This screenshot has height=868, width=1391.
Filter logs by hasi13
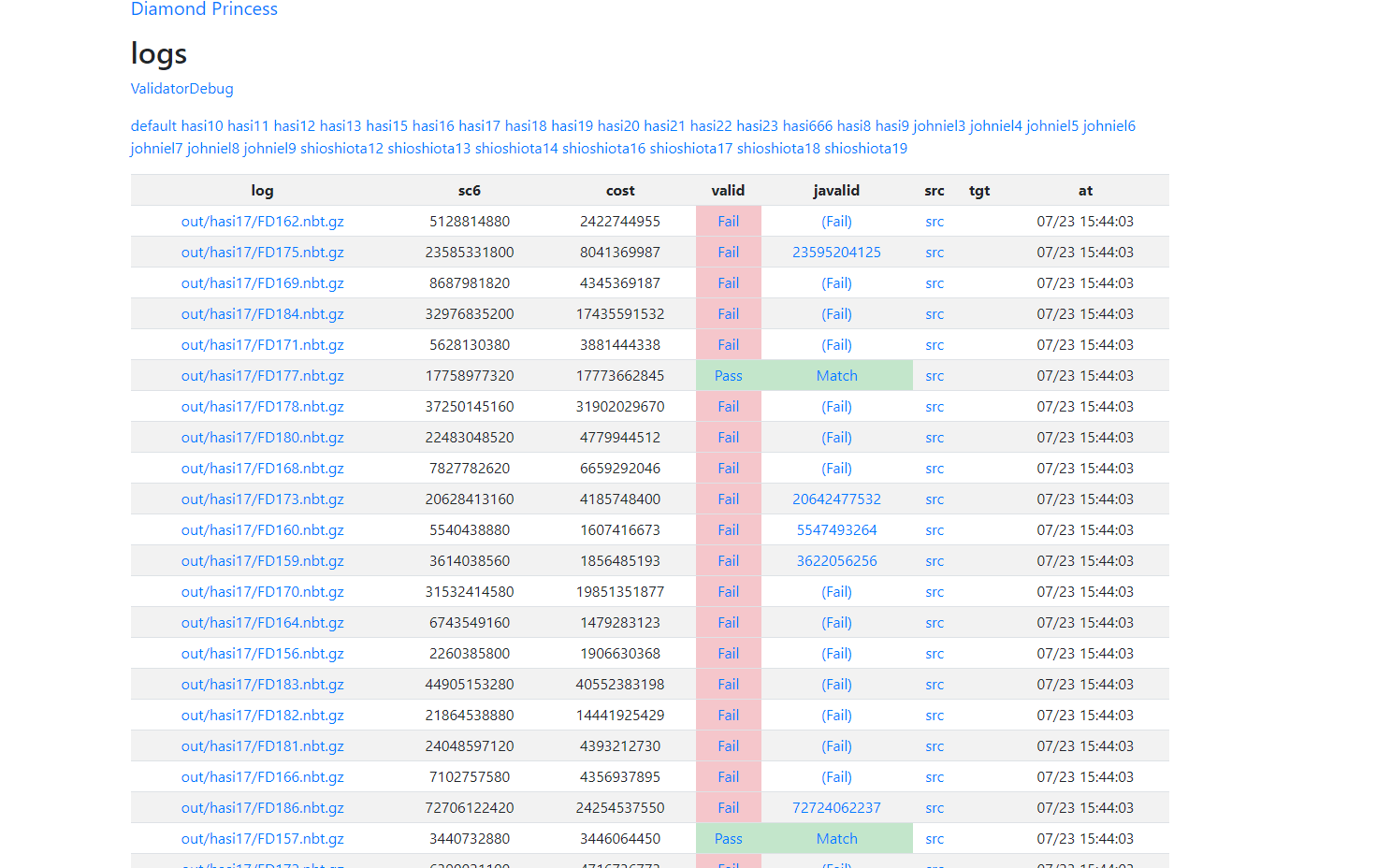(x=341, y=126)
